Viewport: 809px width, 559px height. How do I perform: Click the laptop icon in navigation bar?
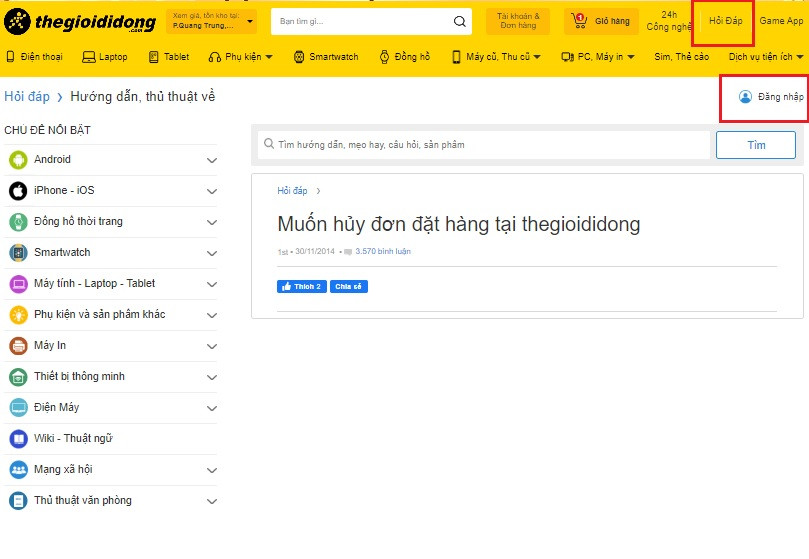click(x=89, y=57)
